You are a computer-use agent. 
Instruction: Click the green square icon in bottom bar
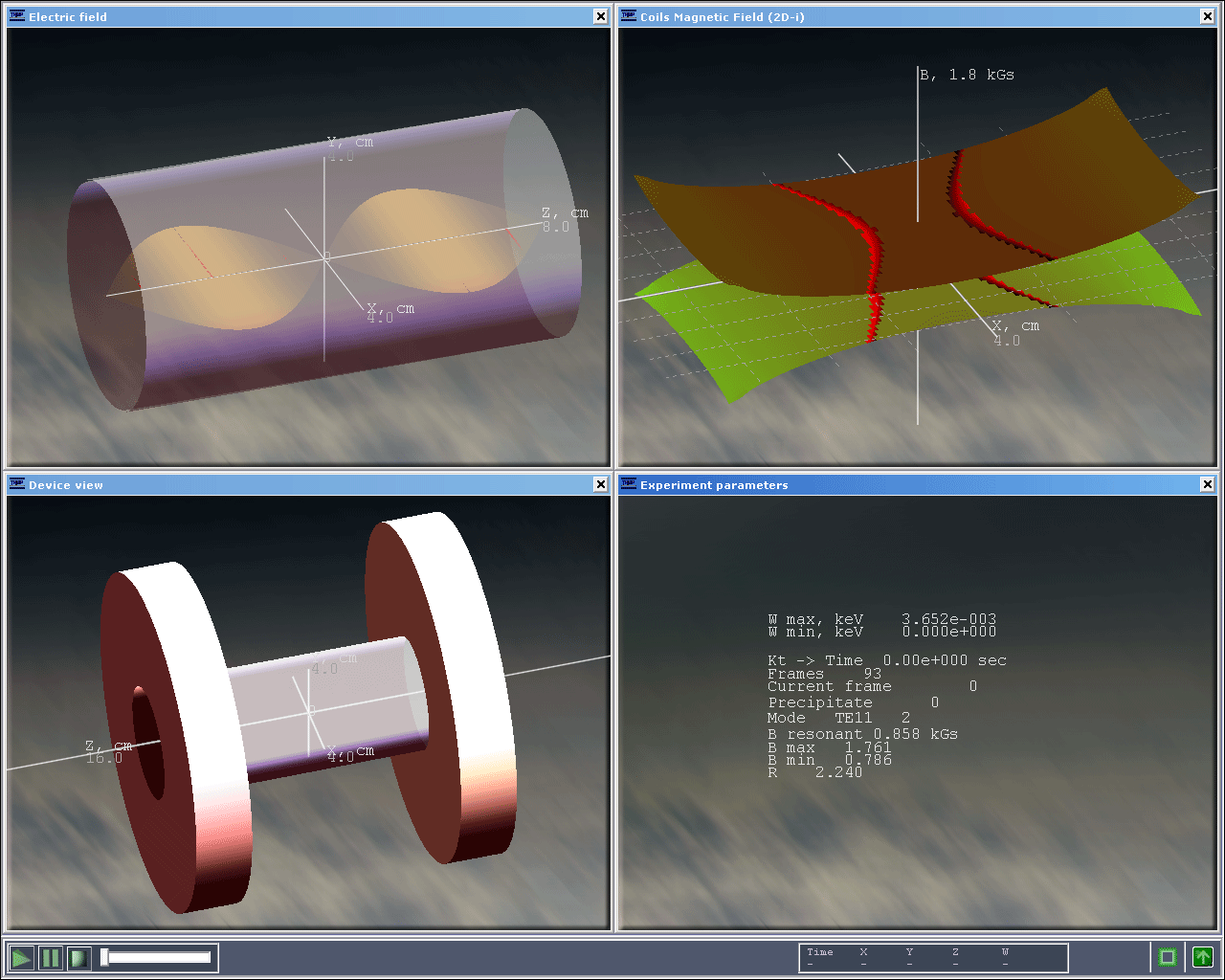(1167, 957)
